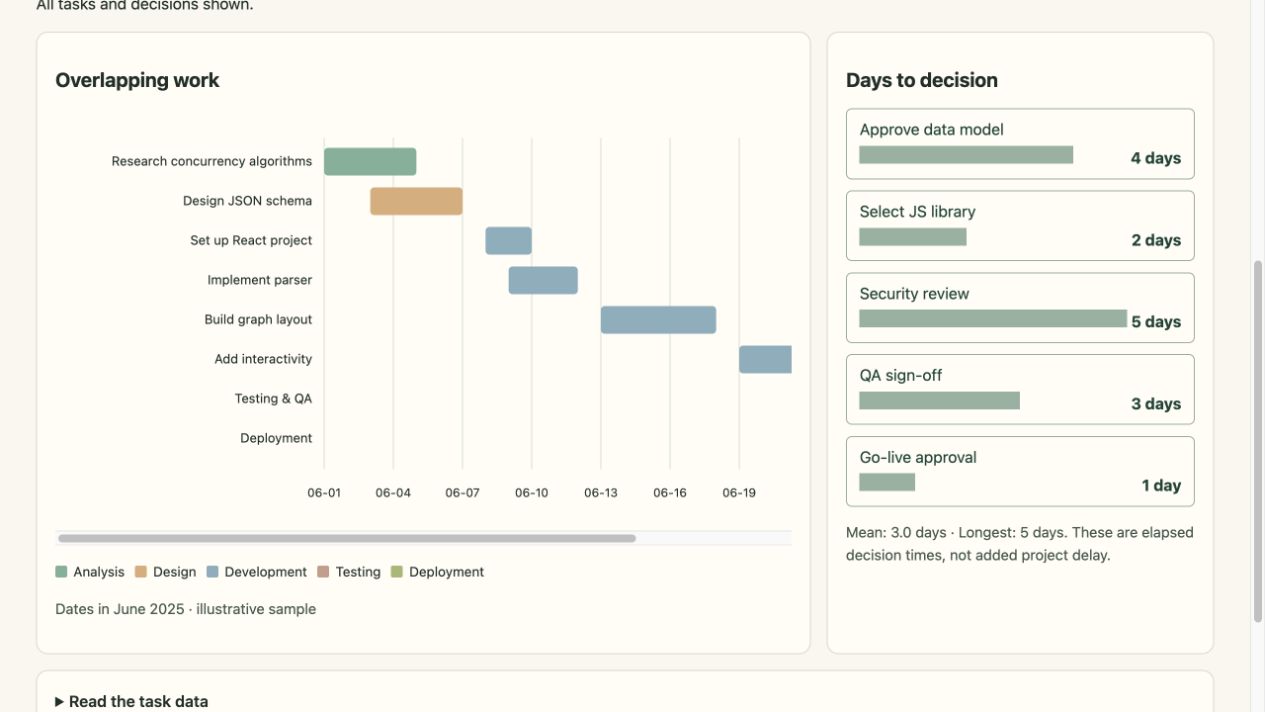1265x712 pixels.
Task: Click the 06-19 axis date label
Action: (738, 493)
